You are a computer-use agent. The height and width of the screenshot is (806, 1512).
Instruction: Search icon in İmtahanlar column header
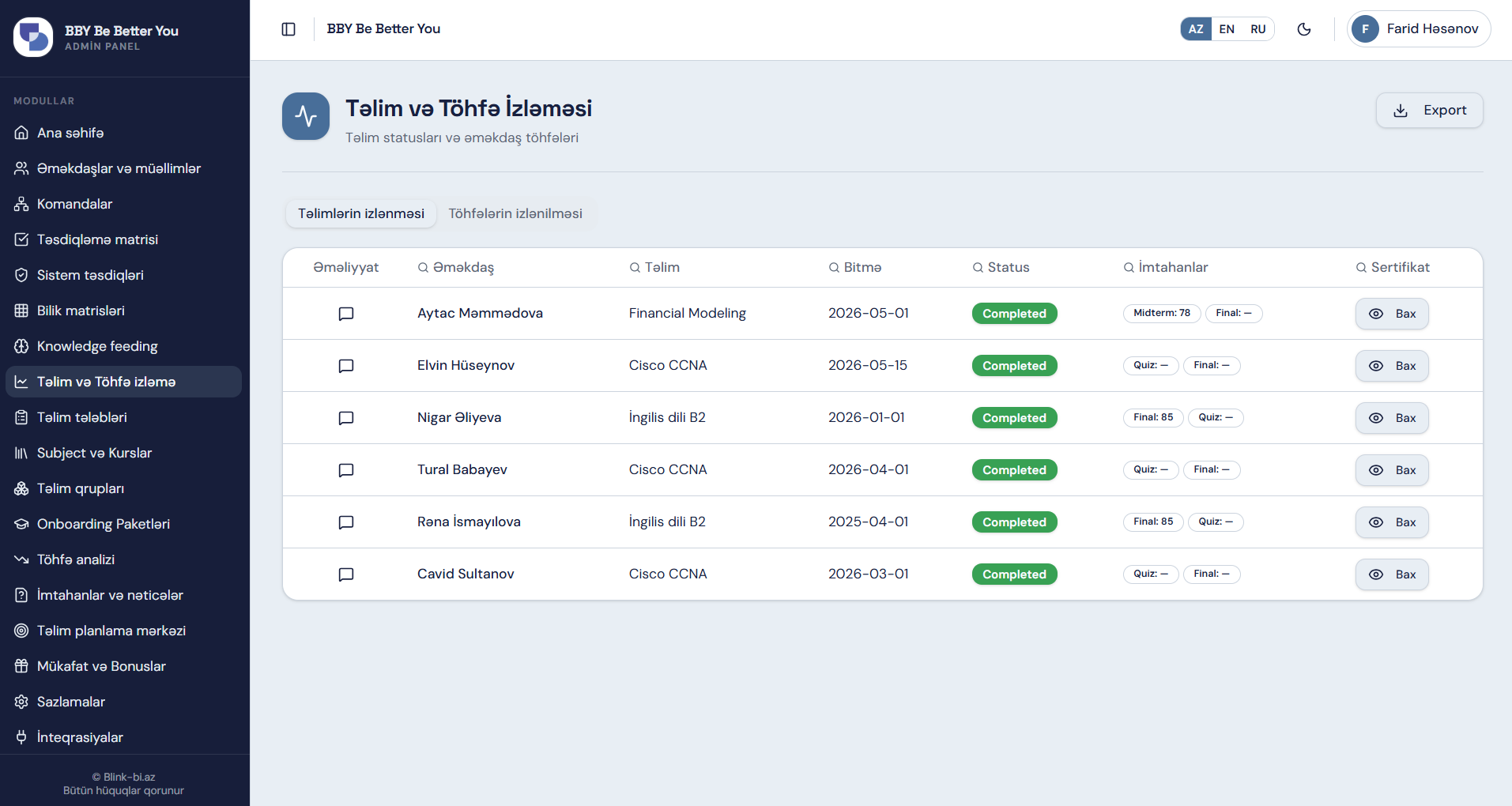point(1129,268)
